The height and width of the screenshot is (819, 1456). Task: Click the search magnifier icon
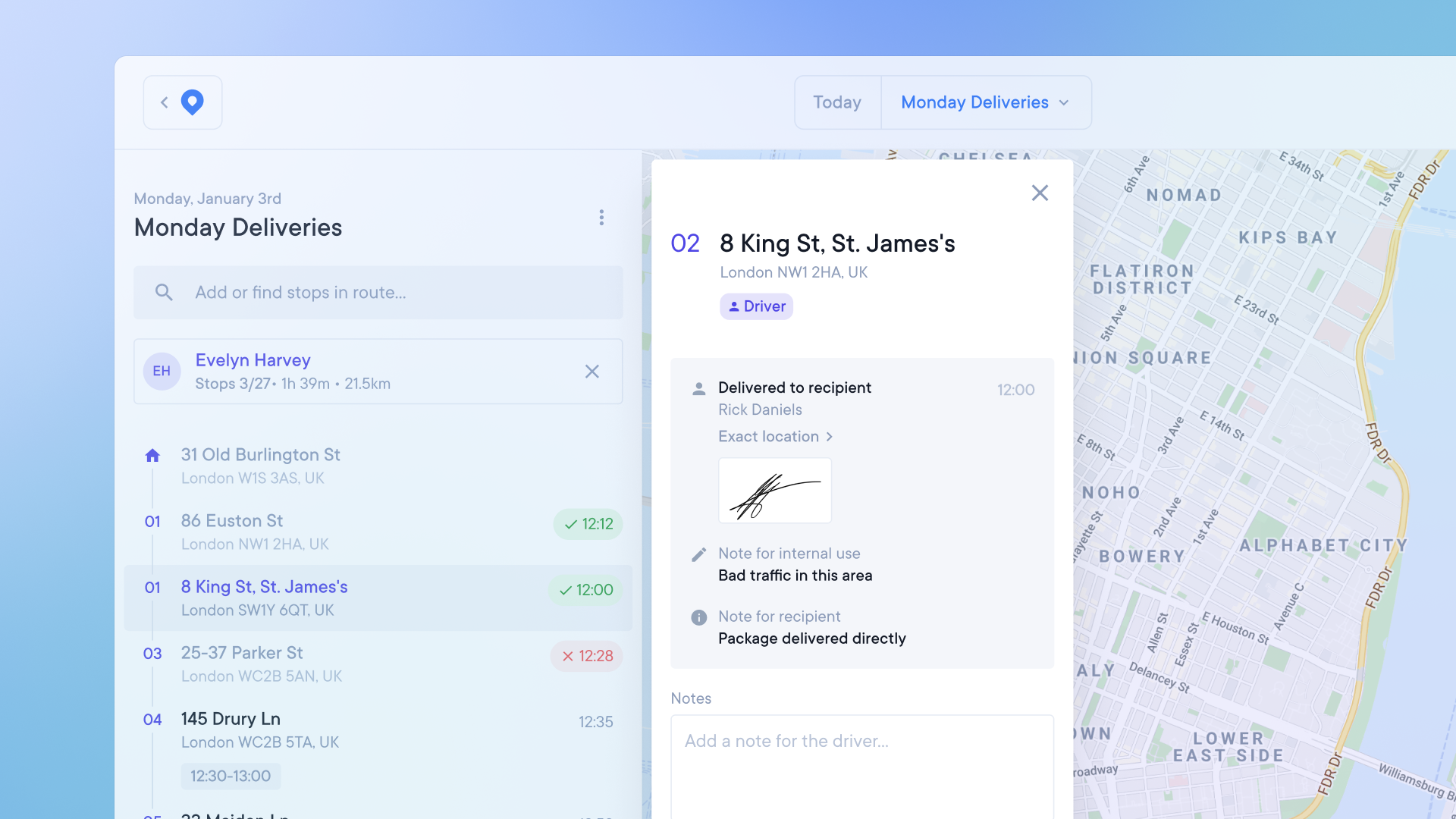[x=164, y=292]
